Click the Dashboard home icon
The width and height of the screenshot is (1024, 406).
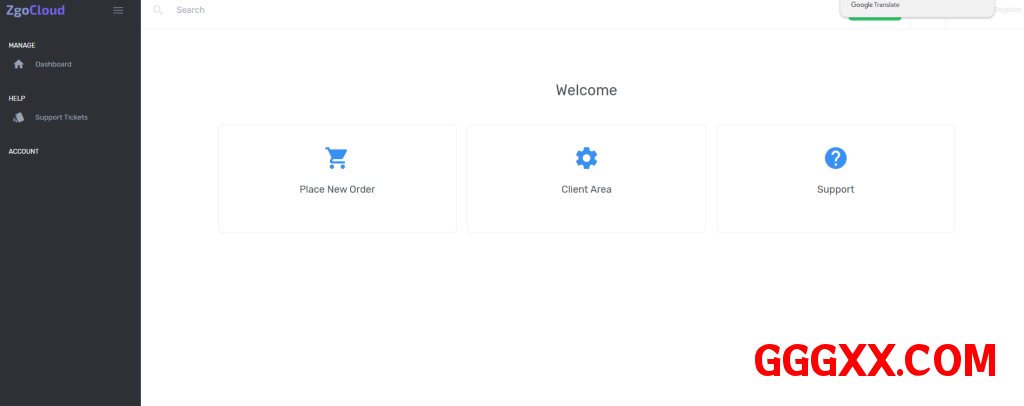coord(18,64)
